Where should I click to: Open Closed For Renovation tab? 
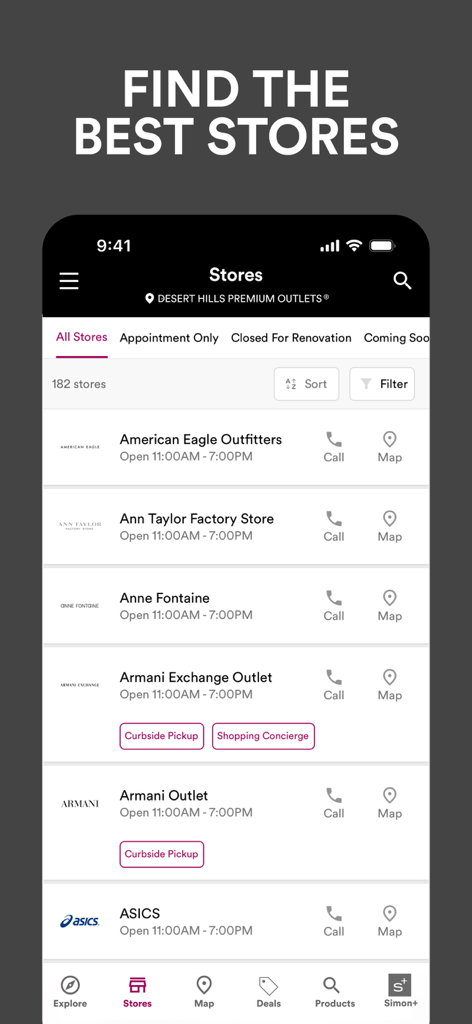291,338
